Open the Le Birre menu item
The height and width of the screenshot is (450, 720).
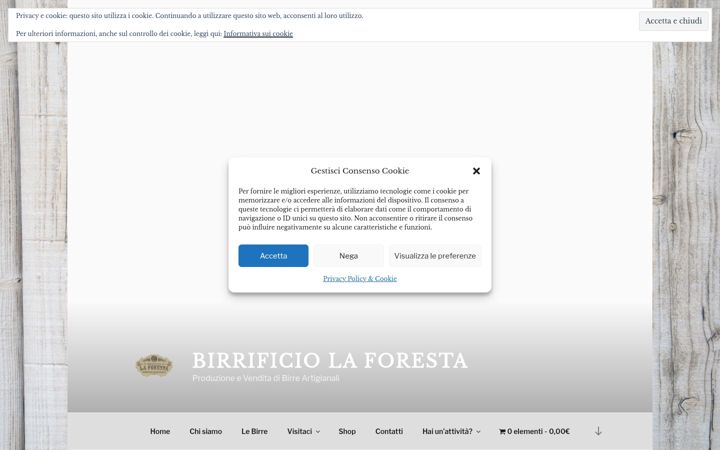pyautogui.click(x=254, y=431)
